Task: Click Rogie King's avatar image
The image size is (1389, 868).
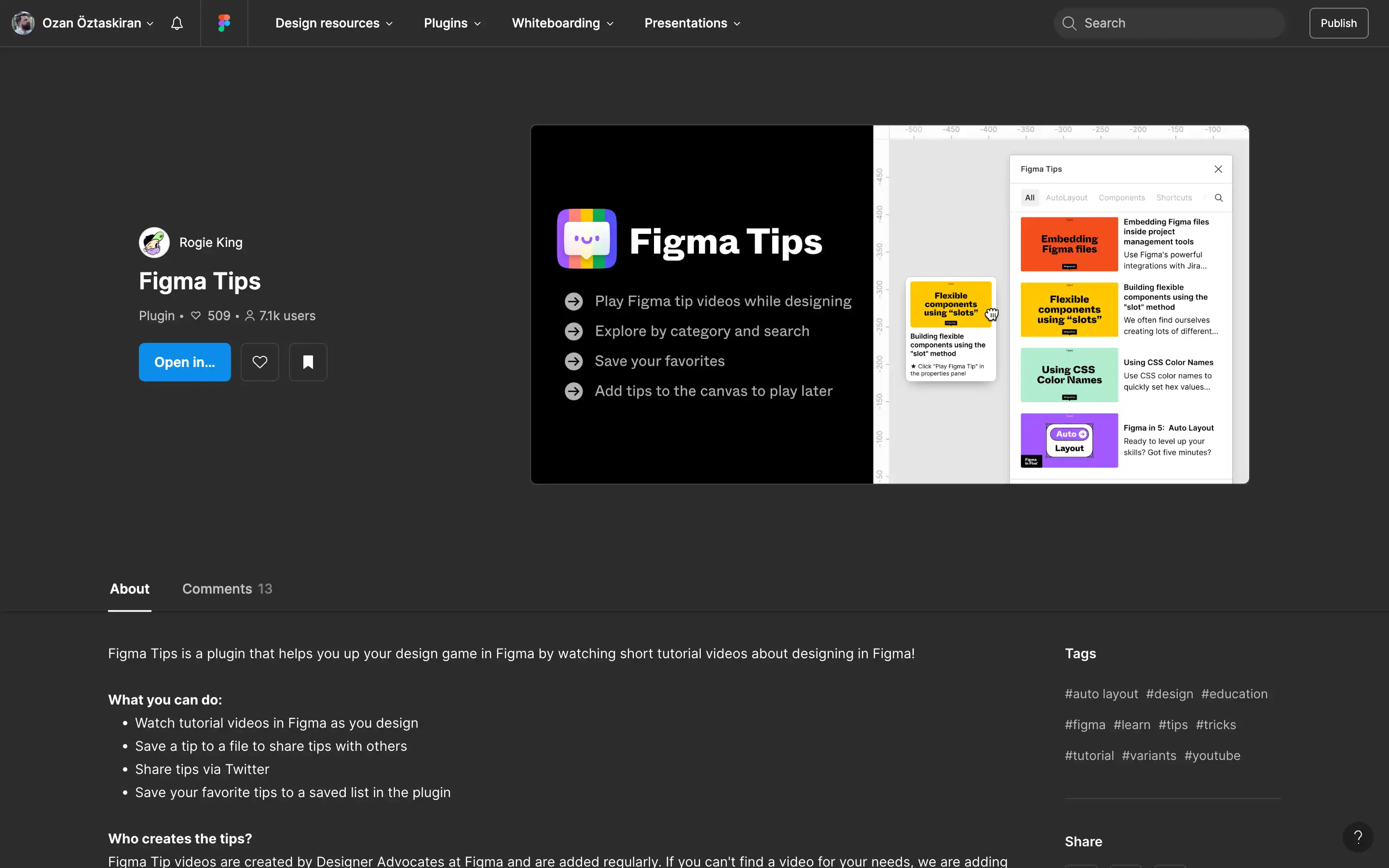Action: tap(154, 242)
